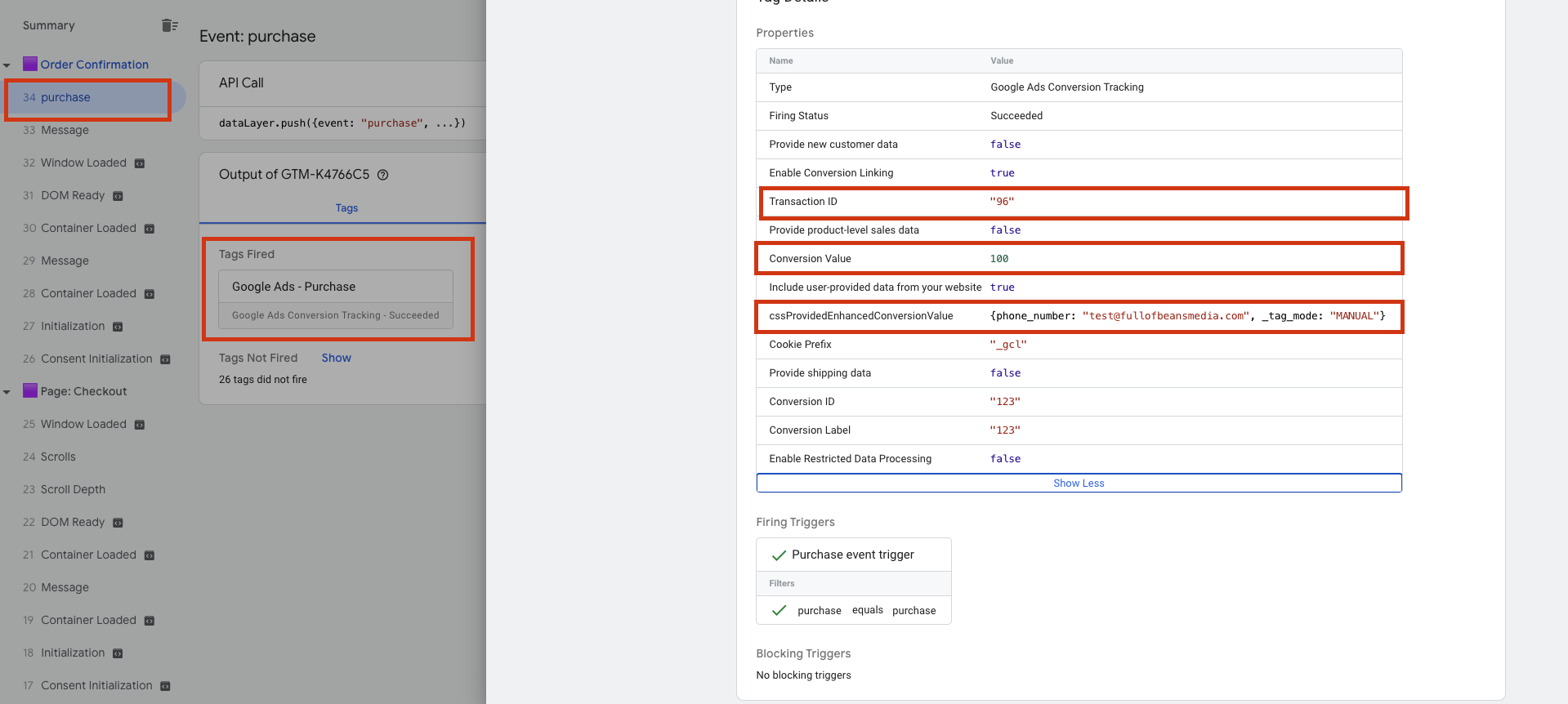Click the code icon next to 19 Container Loaded
The height and width of the screenshot is (704, 1568).
tap(150, 621)
